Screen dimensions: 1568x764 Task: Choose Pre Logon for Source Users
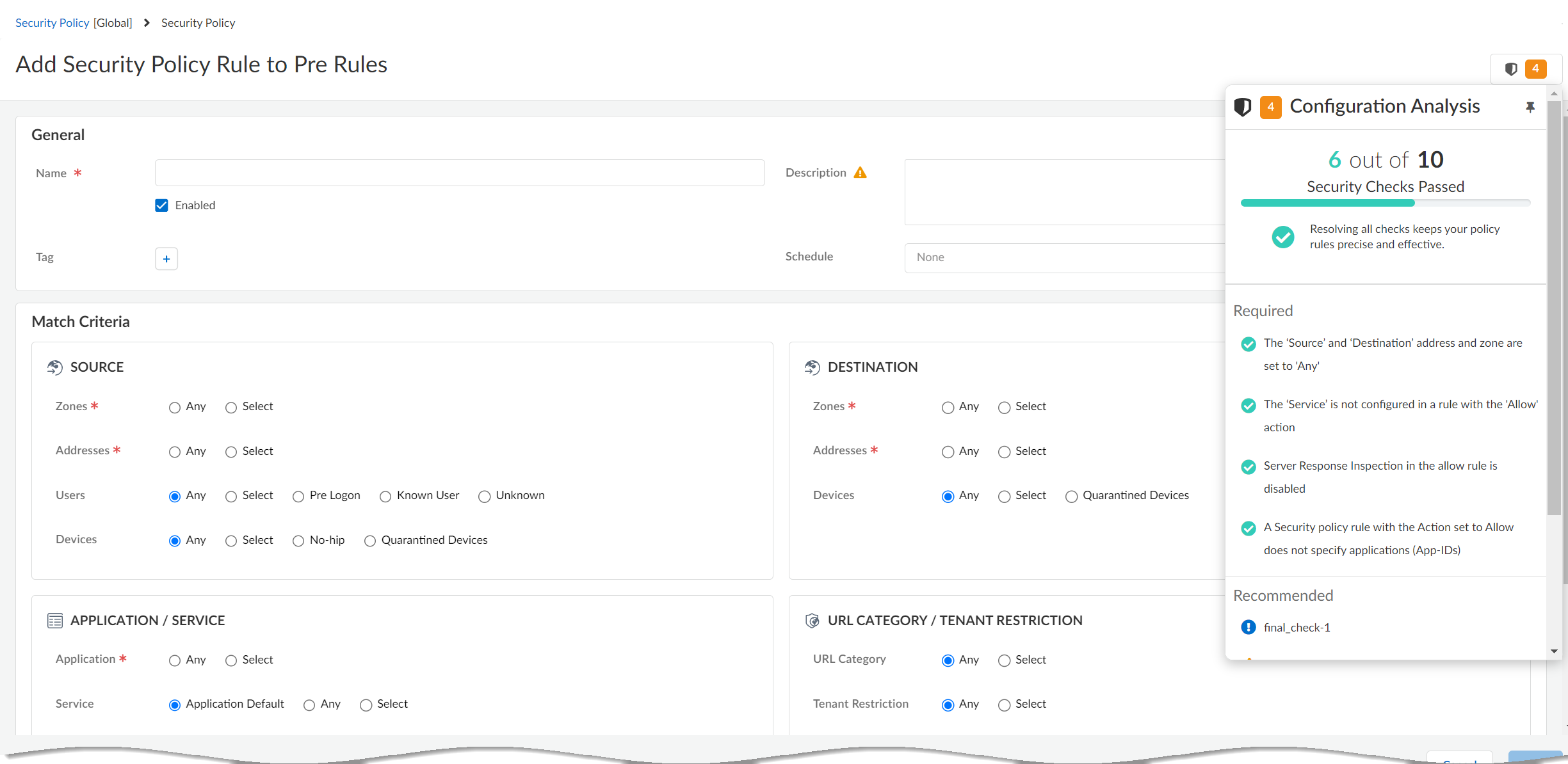(298, 497)
